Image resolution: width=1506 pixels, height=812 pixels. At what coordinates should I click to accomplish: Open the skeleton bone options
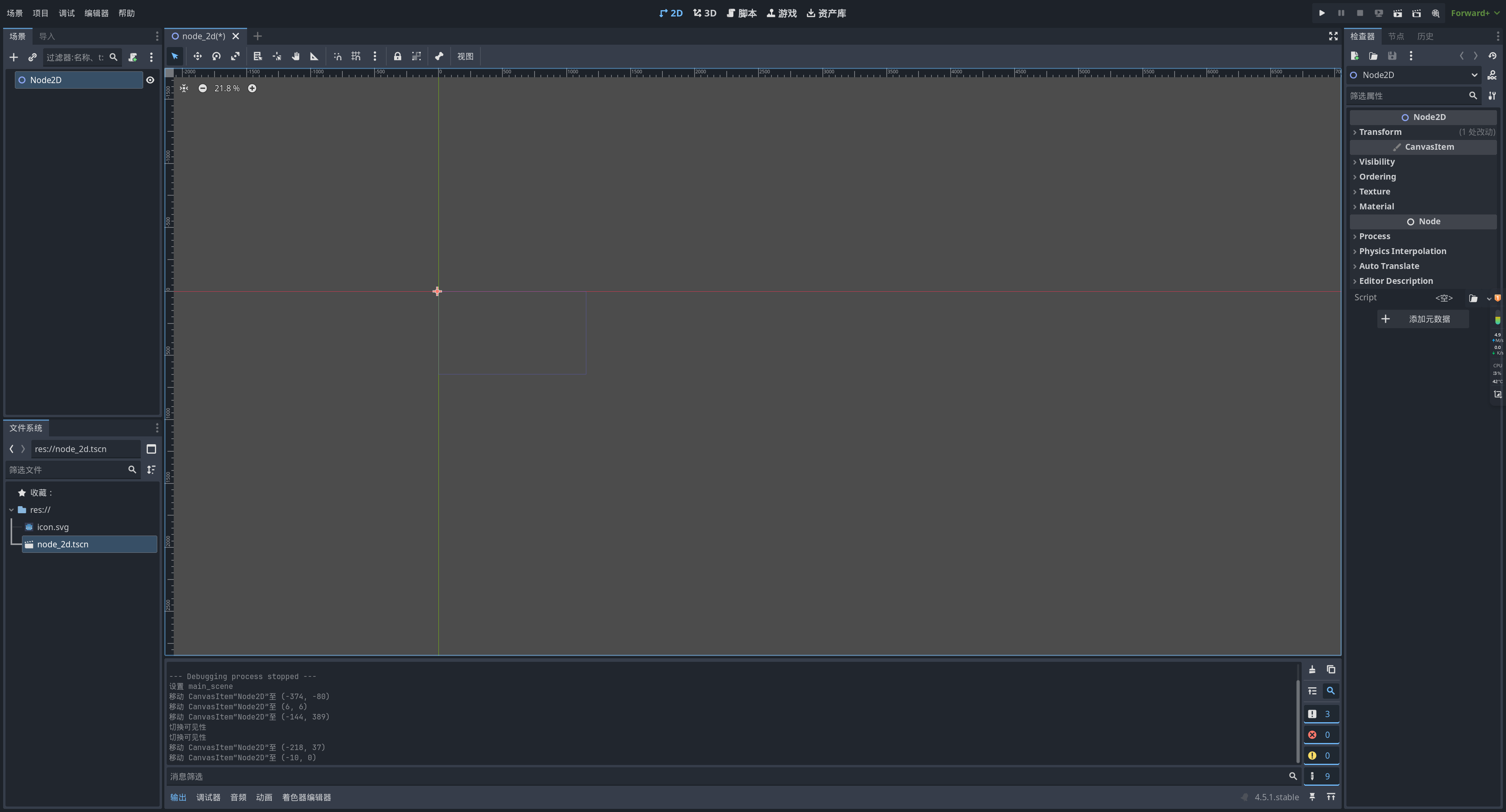[x=439, y=56]
